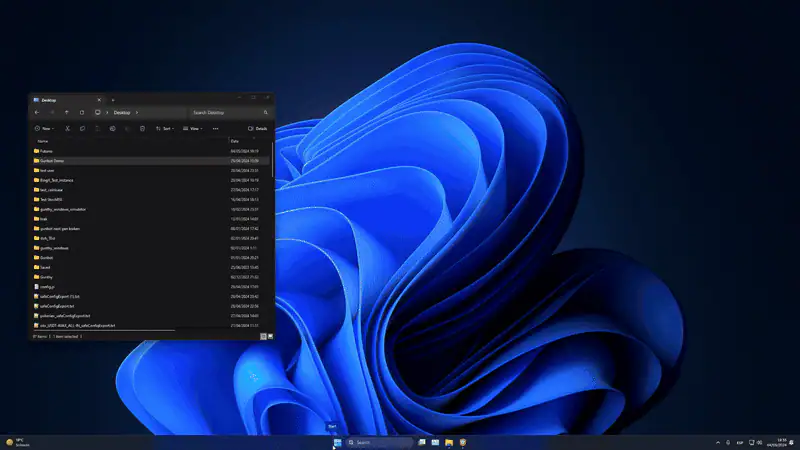Open the Sort dropdown menu
This screenshot has width=800, height=450.
tap(164, 129)
